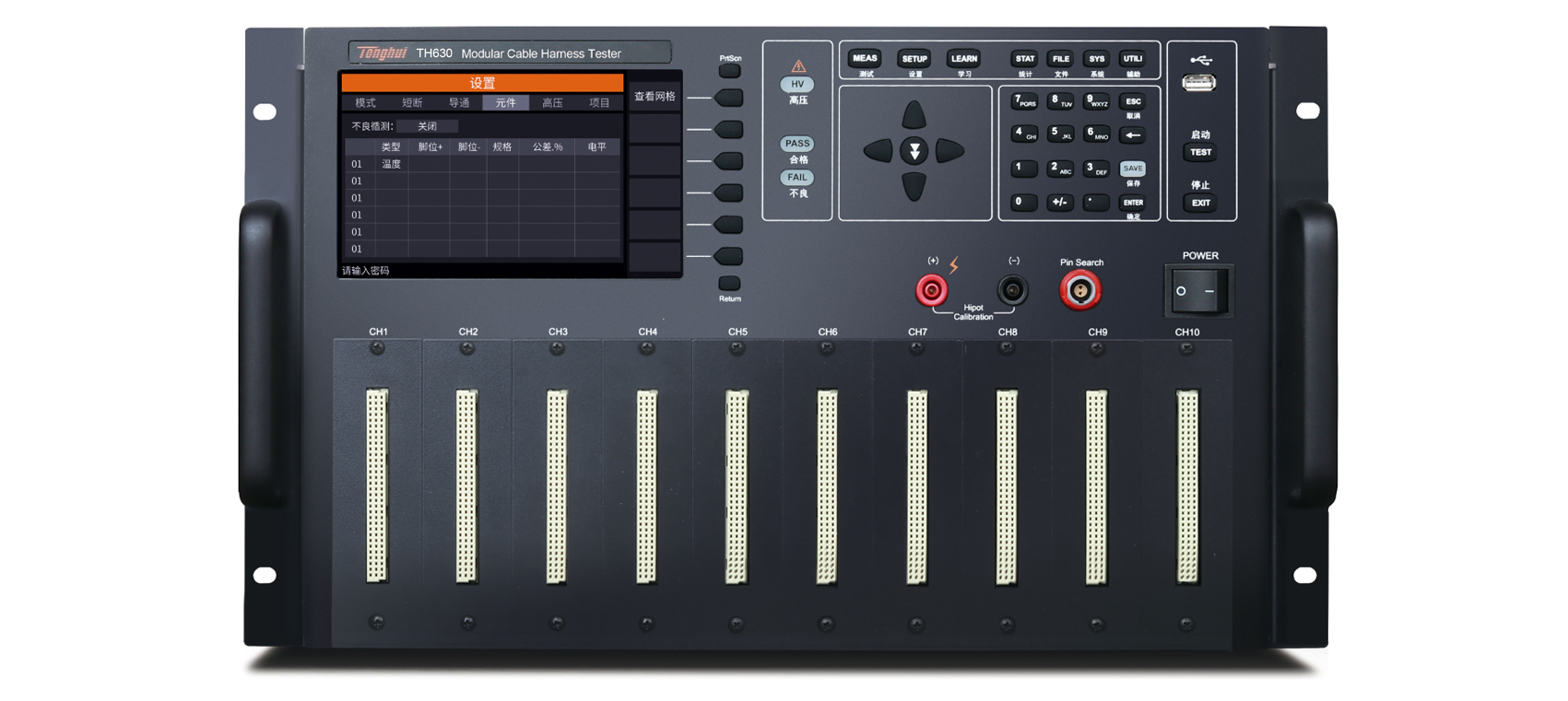Click the USB port on the front panel

tap(1198, 83)
